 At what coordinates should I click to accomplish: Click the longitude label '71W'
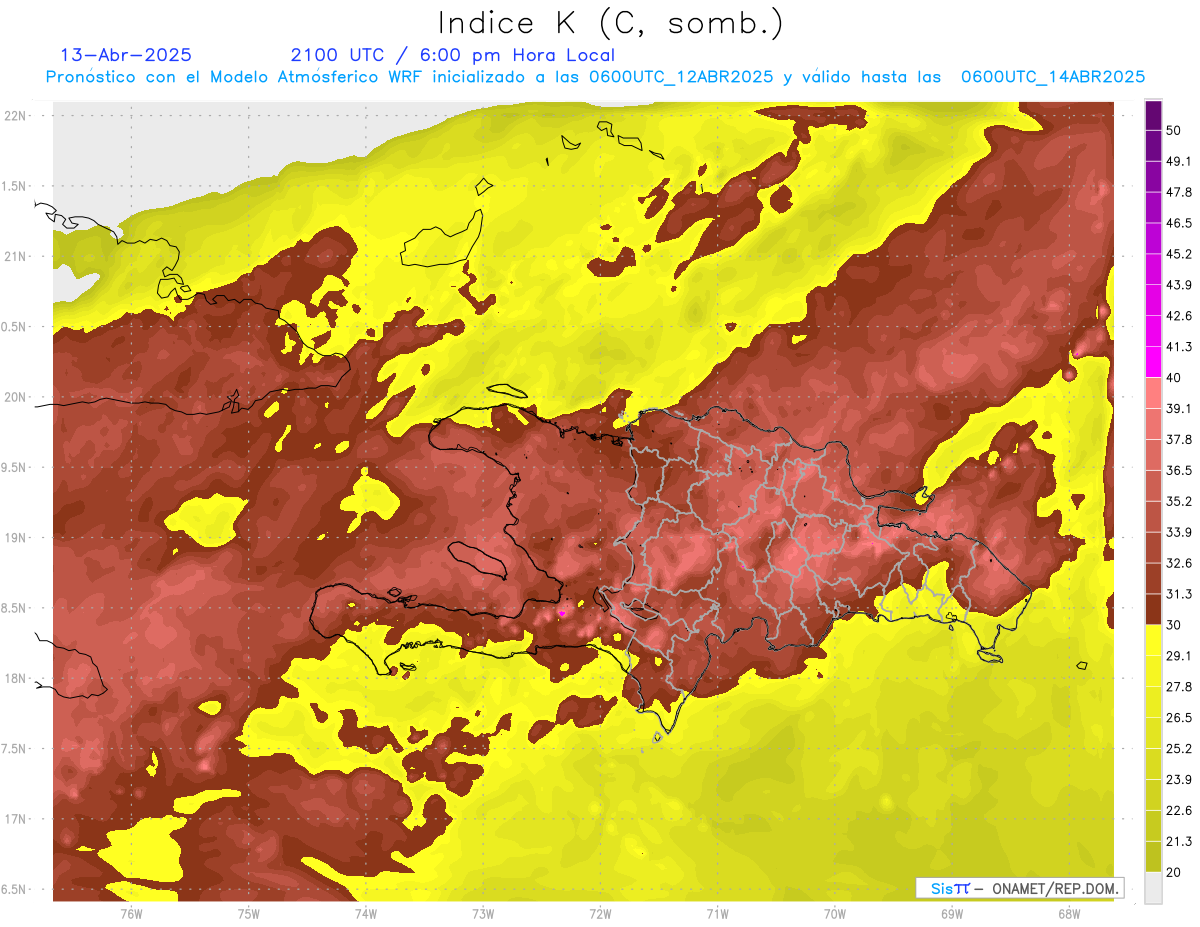pyautogui.click(x=717, y=913)
